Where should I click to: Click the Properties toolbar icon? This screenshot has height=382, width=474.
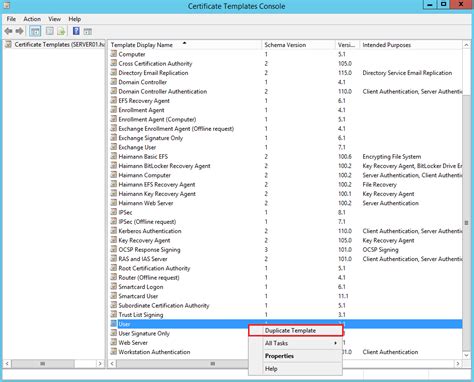(x=50, y=31)
